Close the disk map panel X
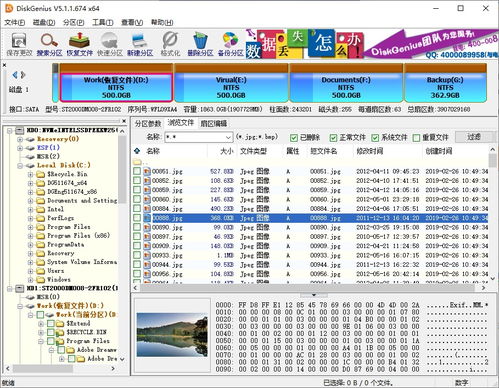The height and width of the screenshot is (388, 499). [4, 65]
